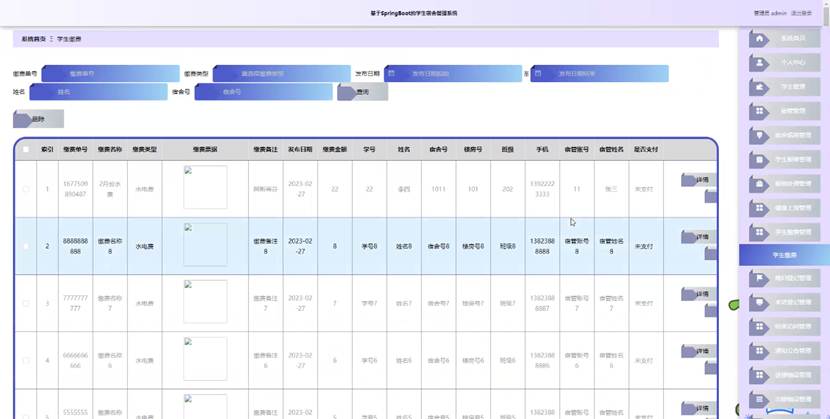
Task: Click the bill number 8888888888 cell
Action: point(75,246)
